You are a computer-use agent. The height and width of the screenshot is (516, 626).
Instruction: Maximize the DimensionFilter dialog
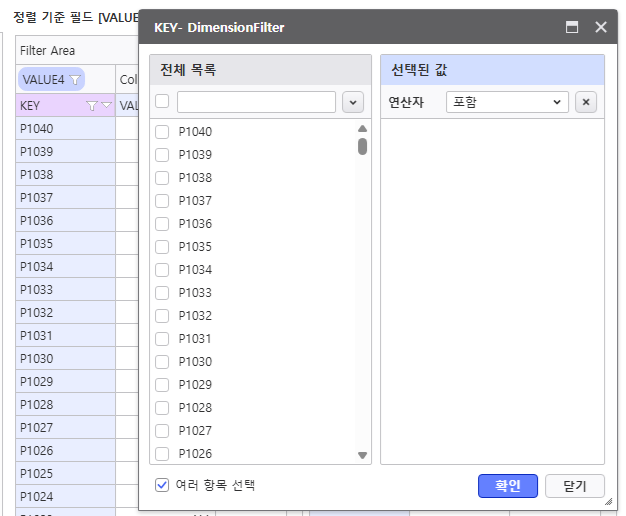tap(572, 28)
